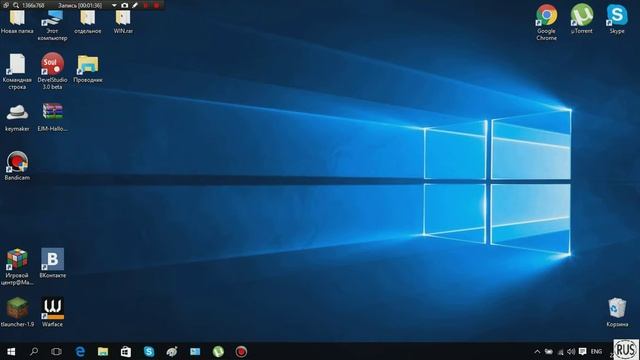Open network status in system tray
This screenshot has height=360, width=640.
560,351
